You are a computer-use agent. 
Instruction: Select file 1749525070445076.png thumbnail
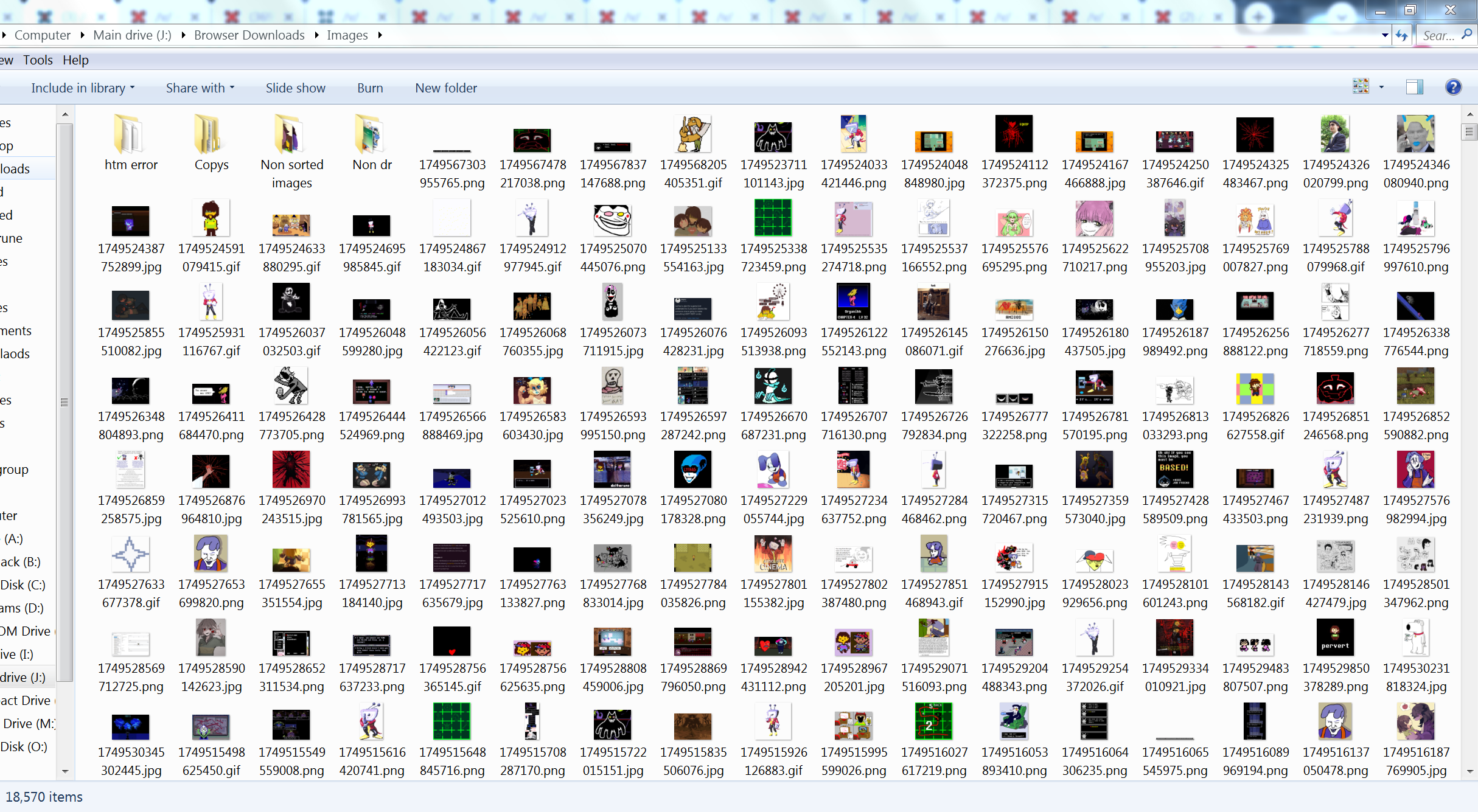(613, 220)
